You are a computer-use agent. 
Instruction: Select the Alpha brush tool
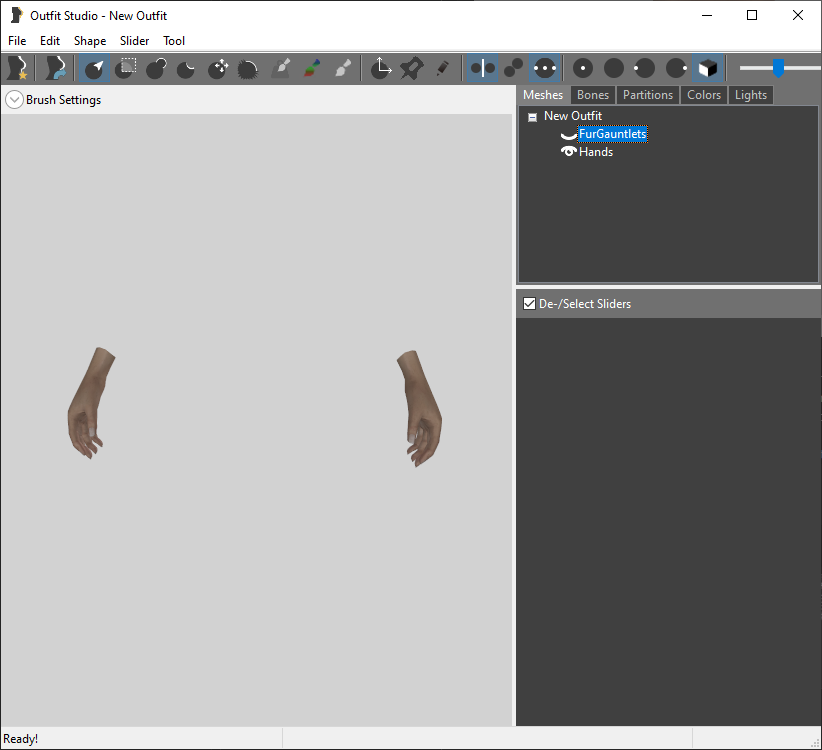[343, 68]
